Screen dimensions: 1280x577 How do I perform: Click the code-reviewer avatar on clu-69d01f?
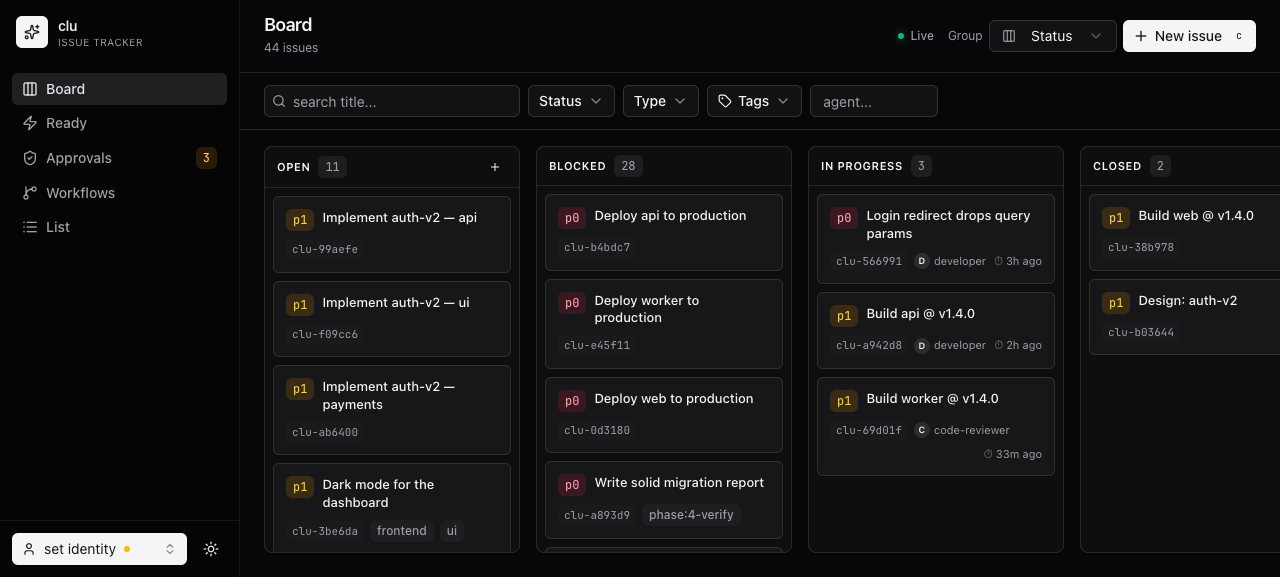pos(922,430)
